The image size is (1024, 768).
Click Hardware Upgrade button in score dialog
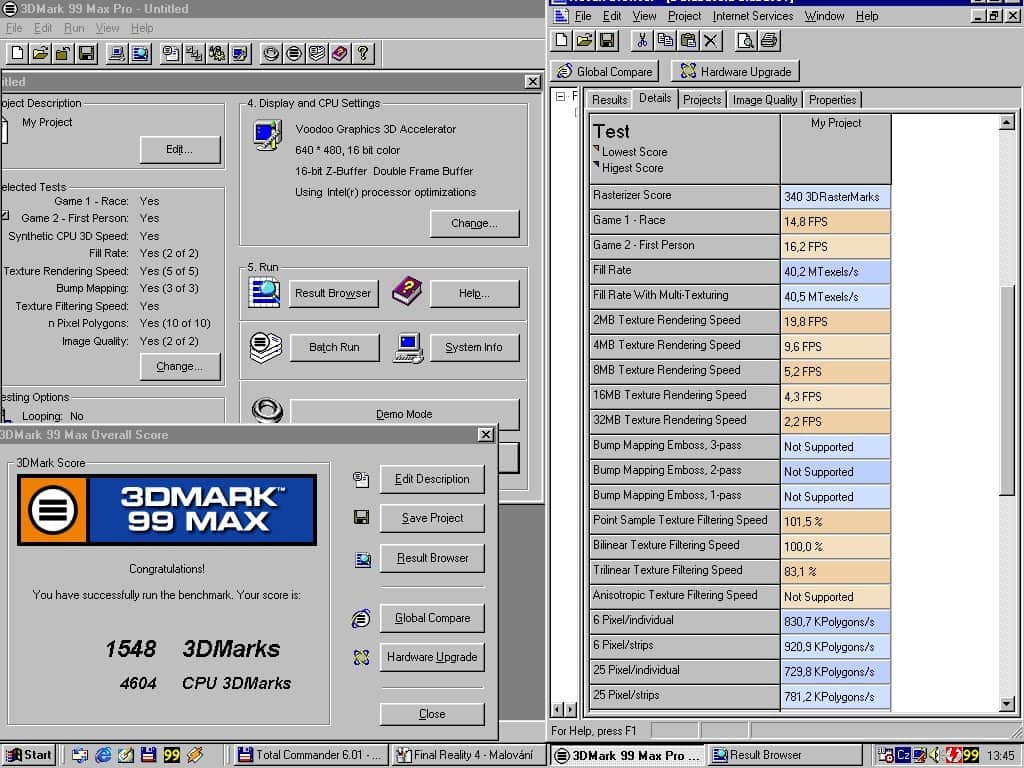pyautogui.click(x=432, y=657)
